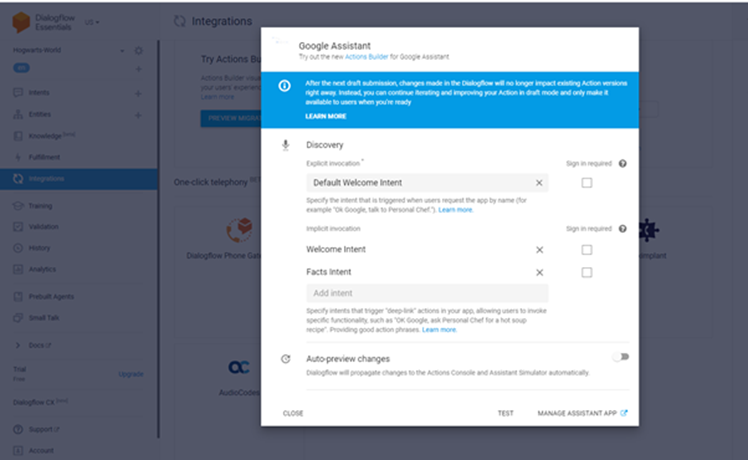This screenshot has width=748, height=460.
Task: Go to History in the sidebar
Action: [39, 247]
